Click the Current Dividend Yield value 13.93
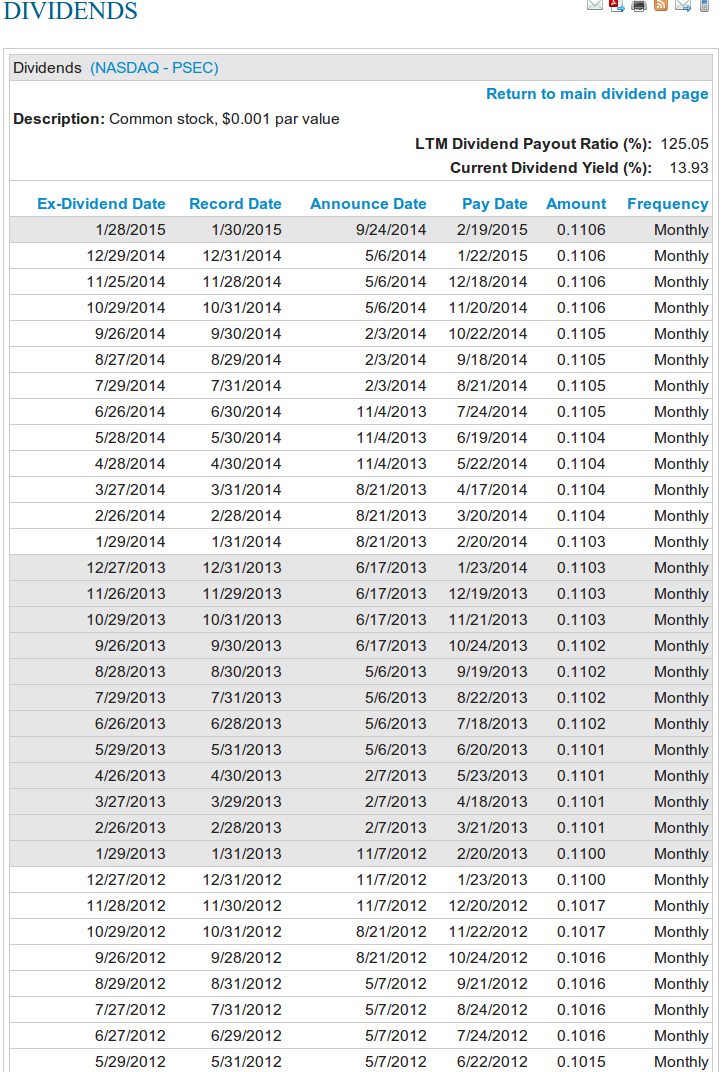This screenshot has width=722, height=1072. coord(690,168)
